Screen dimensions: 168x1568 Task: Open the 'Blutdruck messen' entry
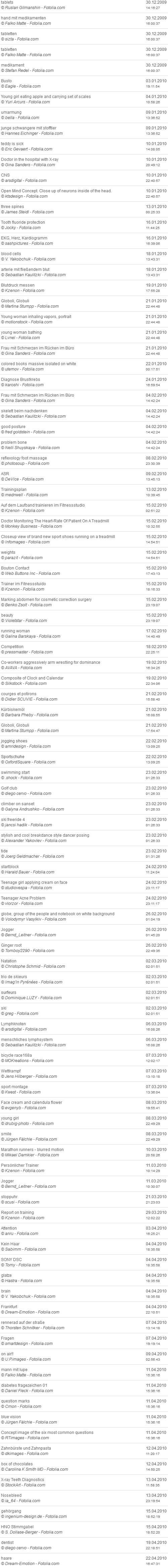pos(18,285)
